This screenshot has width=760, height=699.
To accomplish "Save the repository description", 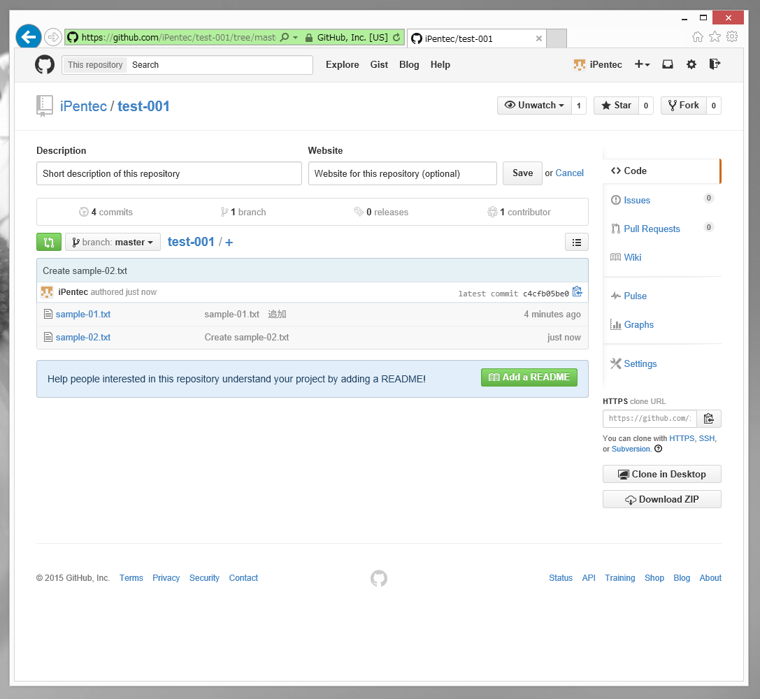I will pyautogui.click(x=522, y=173).
